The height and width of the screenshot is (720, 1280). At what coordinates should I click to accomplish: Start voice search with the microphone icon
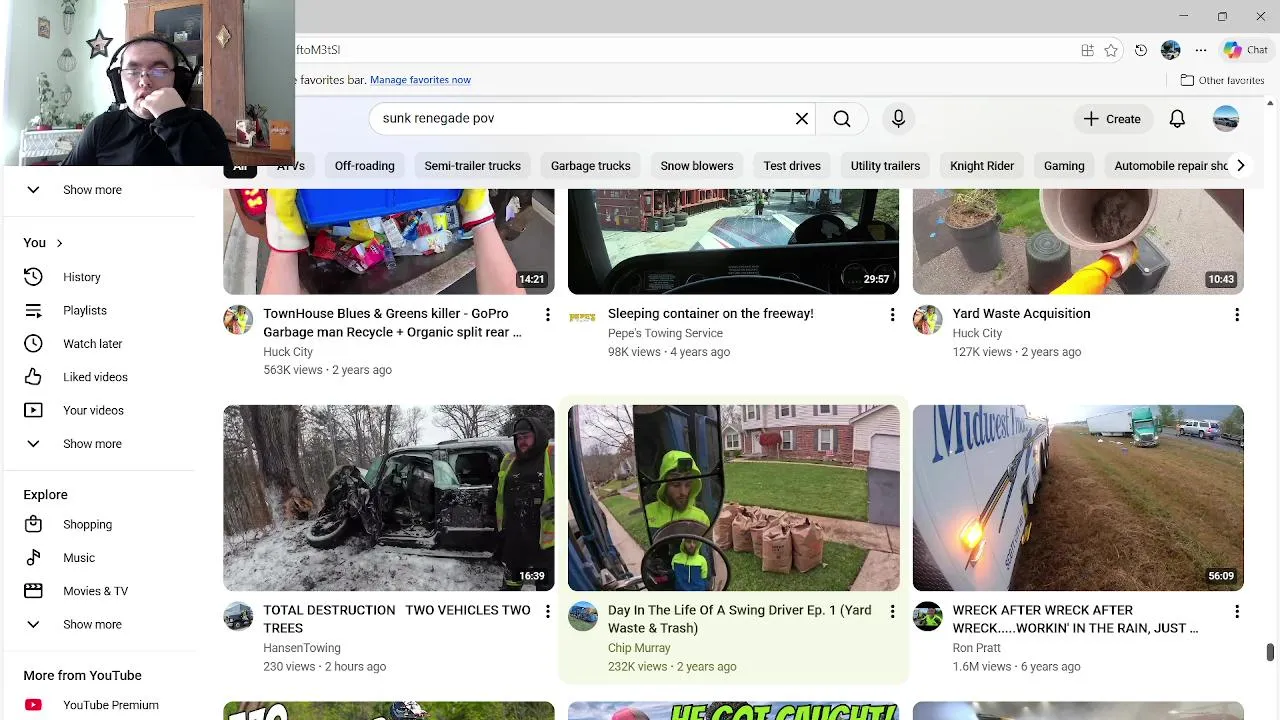[x=898, y=118]
